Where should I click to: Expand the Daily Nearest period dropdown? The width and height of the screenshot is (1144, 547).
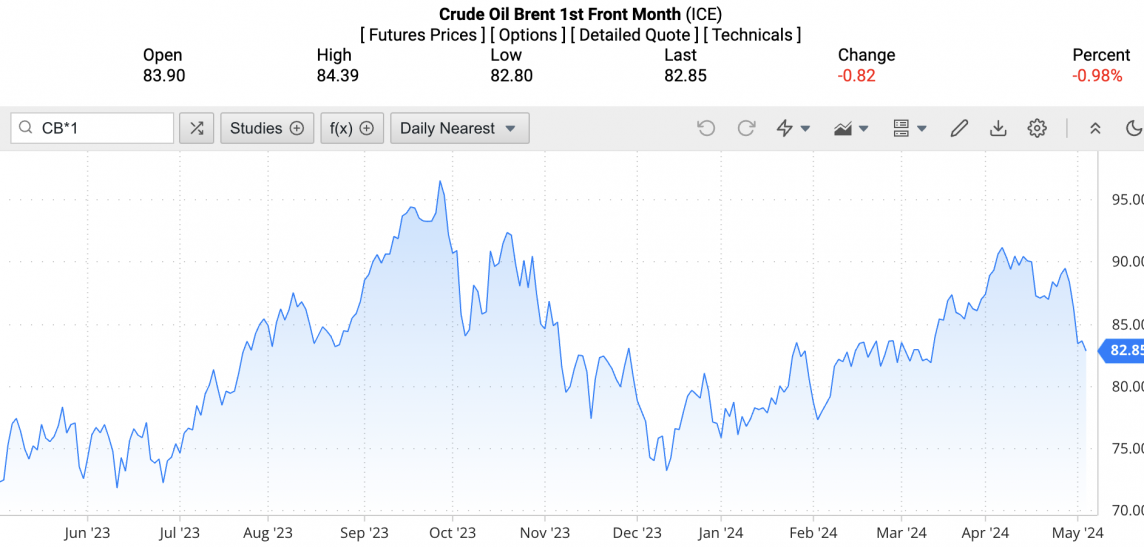pos(459,128)
